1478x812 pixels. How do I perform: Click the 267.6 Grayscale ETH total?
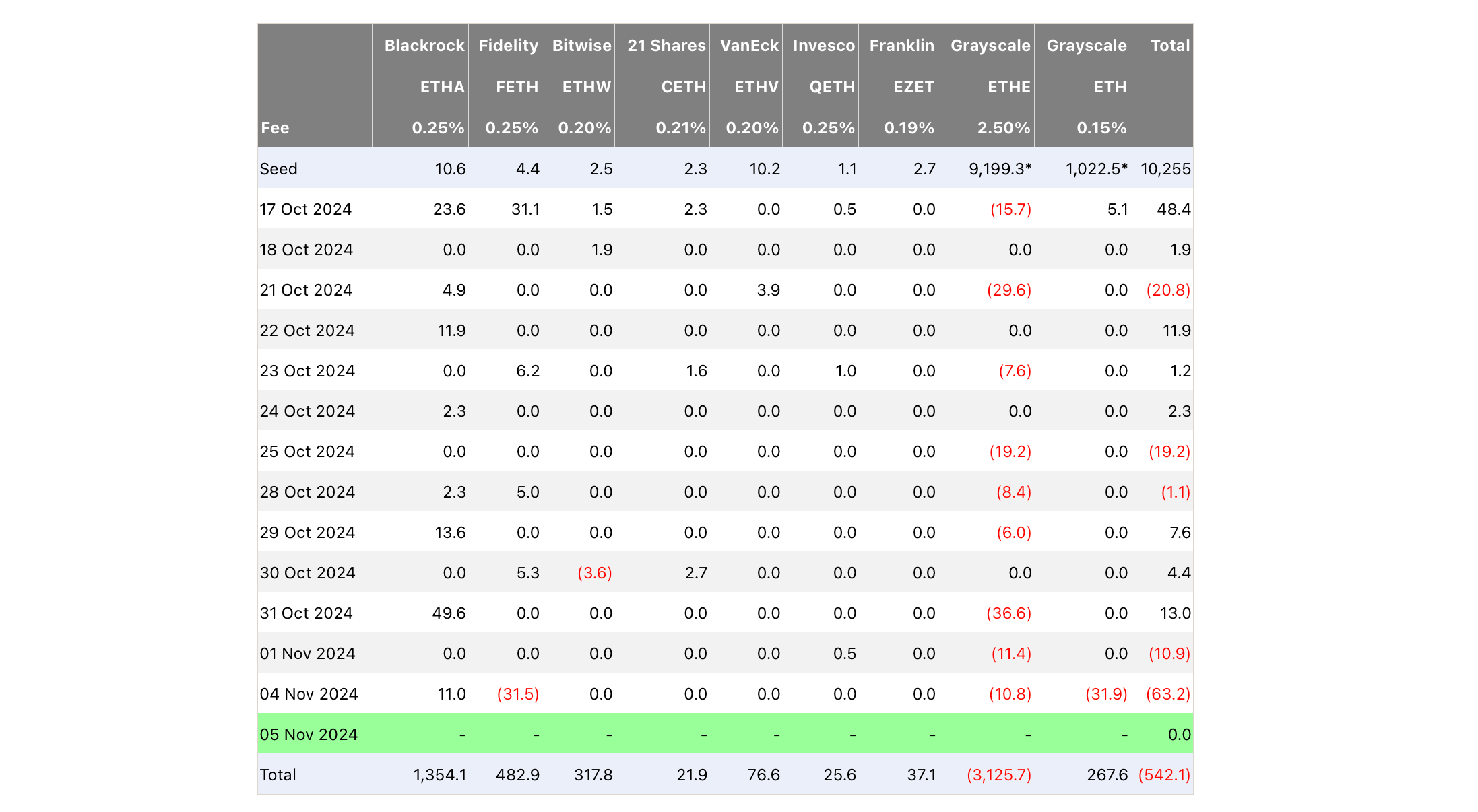coord(1107,775)
